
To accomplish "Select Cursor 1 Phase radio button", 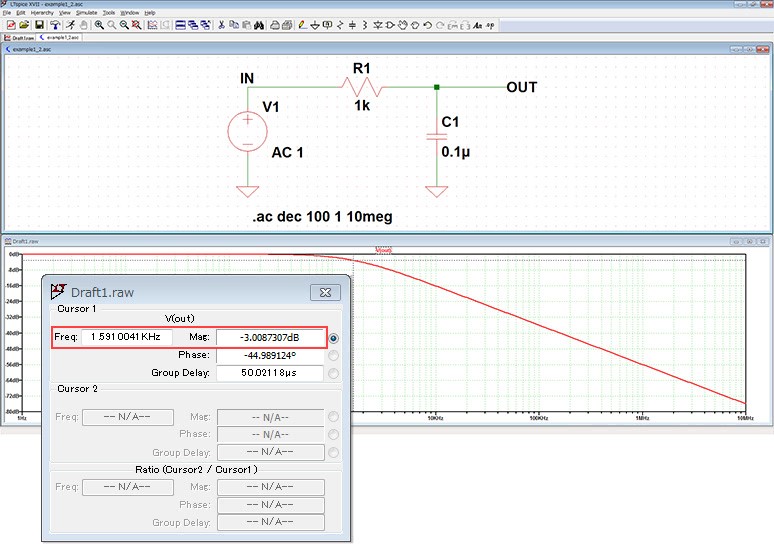I will (333, 355).
